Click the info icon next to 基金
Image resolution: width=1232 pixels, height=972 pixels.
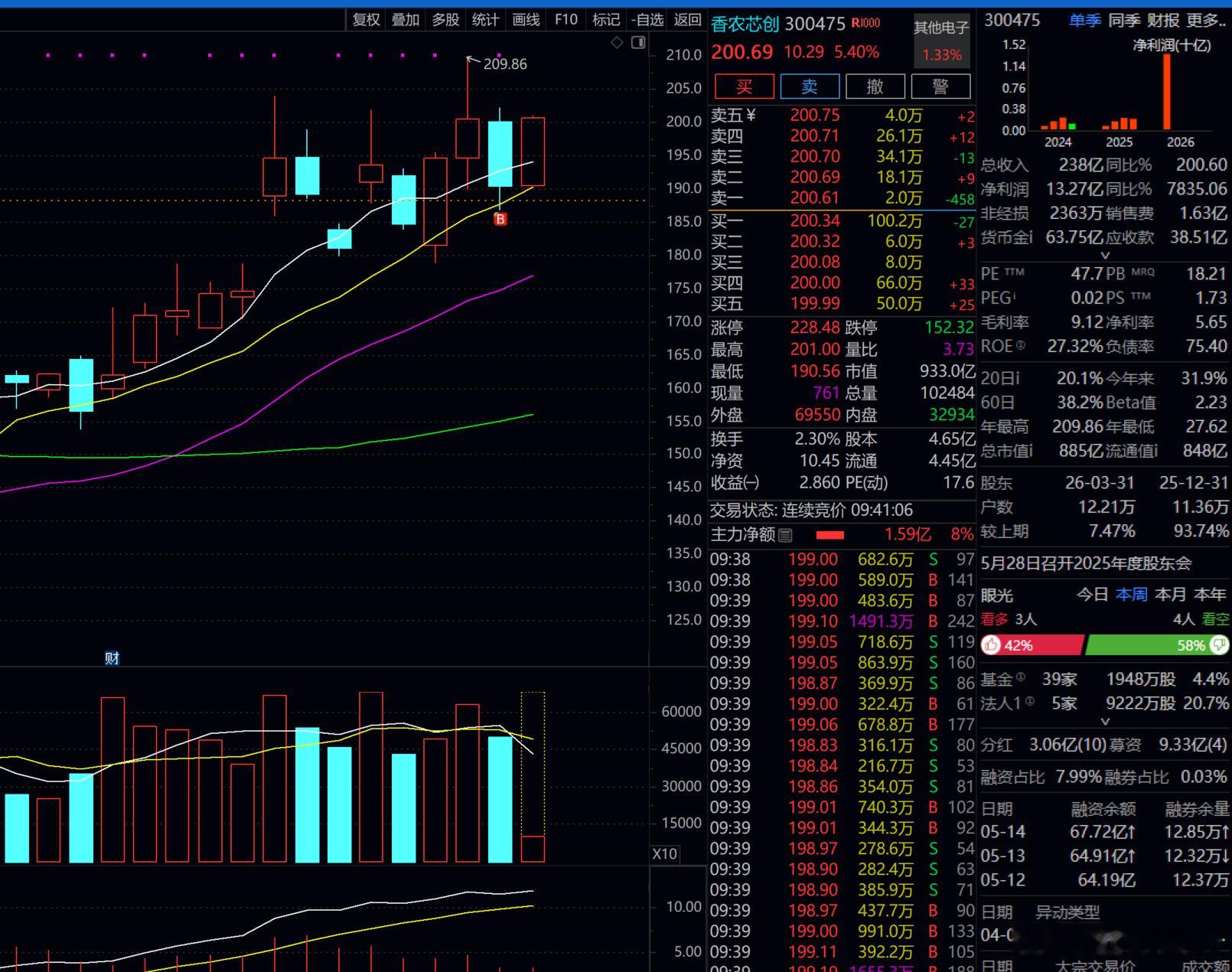[1020, 677]
